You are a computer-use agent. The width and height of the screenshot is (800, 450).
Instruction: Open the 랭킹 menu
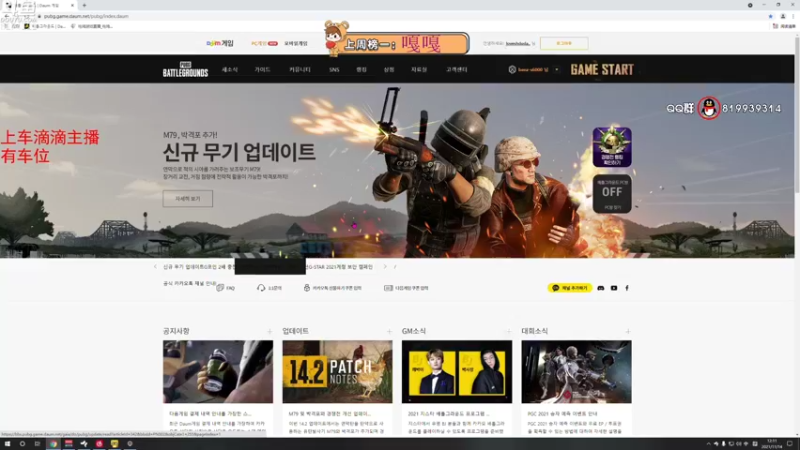(x=361, y=69)
